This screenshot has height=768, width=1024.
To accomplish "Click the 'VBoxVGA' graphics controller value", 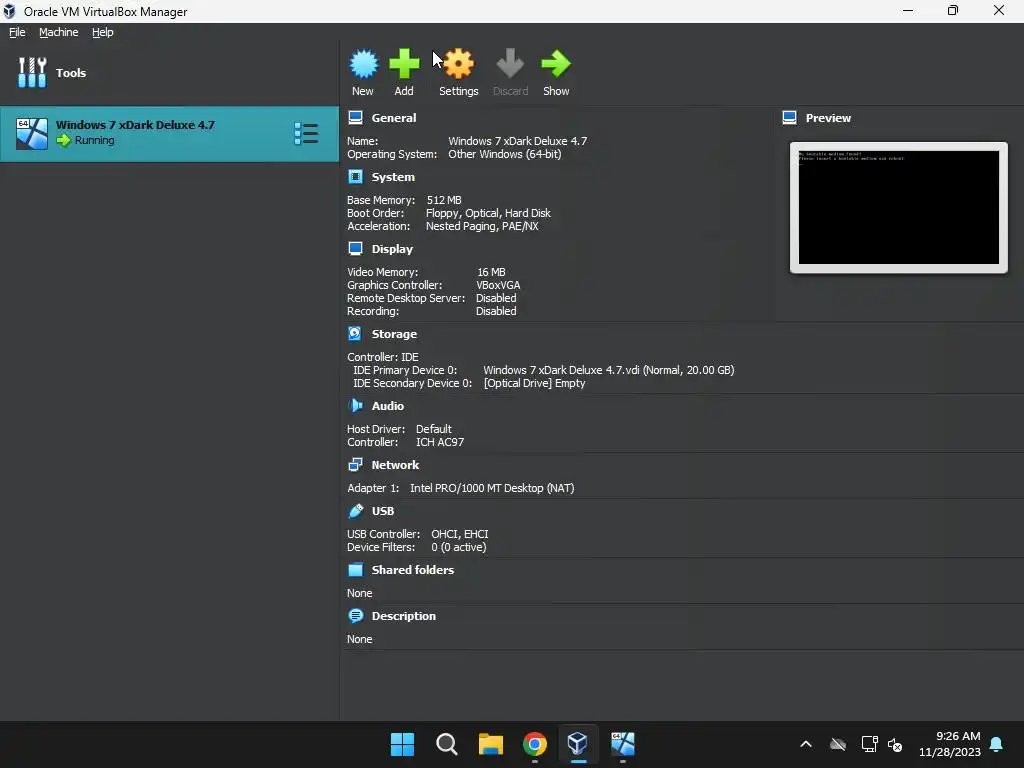I will pos(498,285).
